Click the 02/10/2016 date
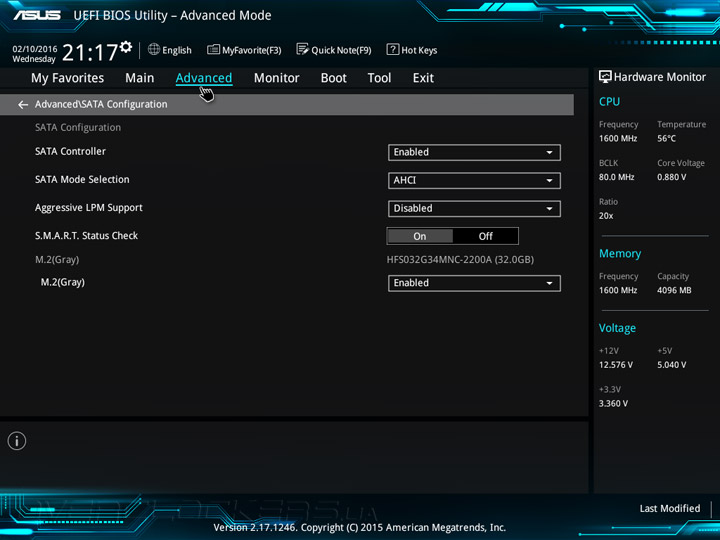Image resolution: width=720 pixels, height=540 pixels. pyautogui.click(x=35, y=49)
